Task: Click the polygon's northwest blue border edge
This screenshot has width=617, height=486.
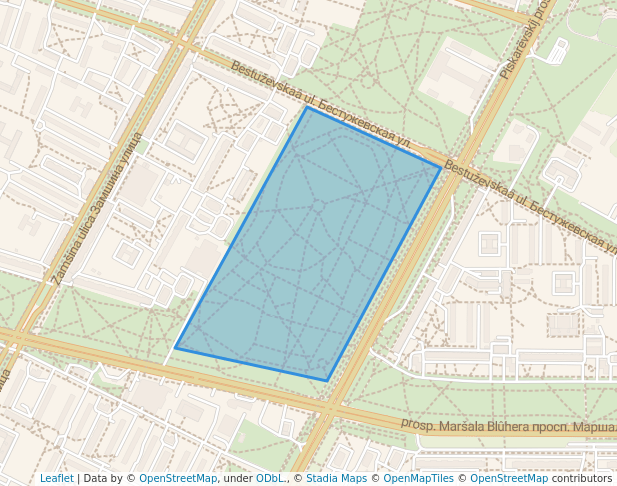Action: pos(241,228)
